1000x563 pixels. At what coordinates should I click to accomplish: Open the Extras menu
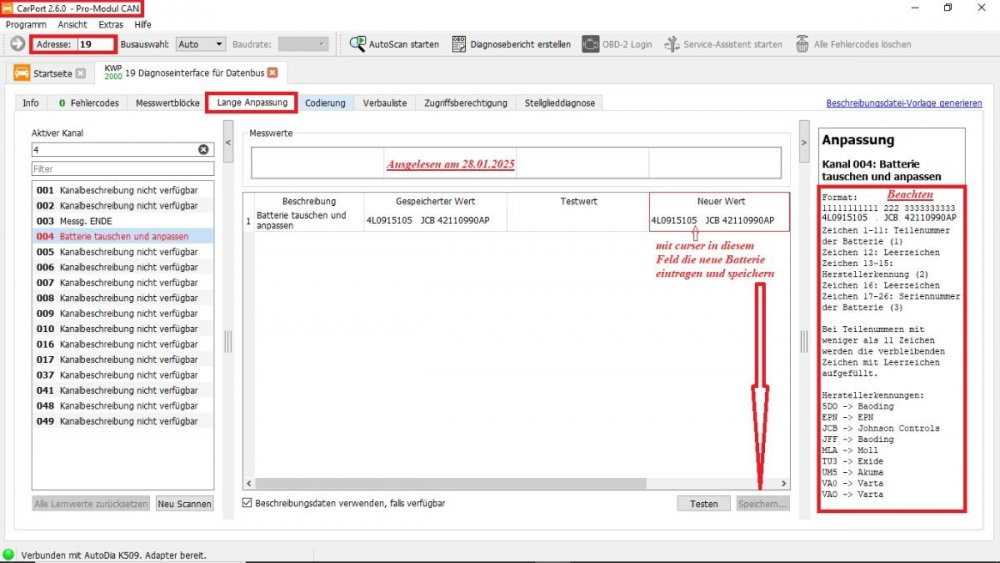[110, 24]
